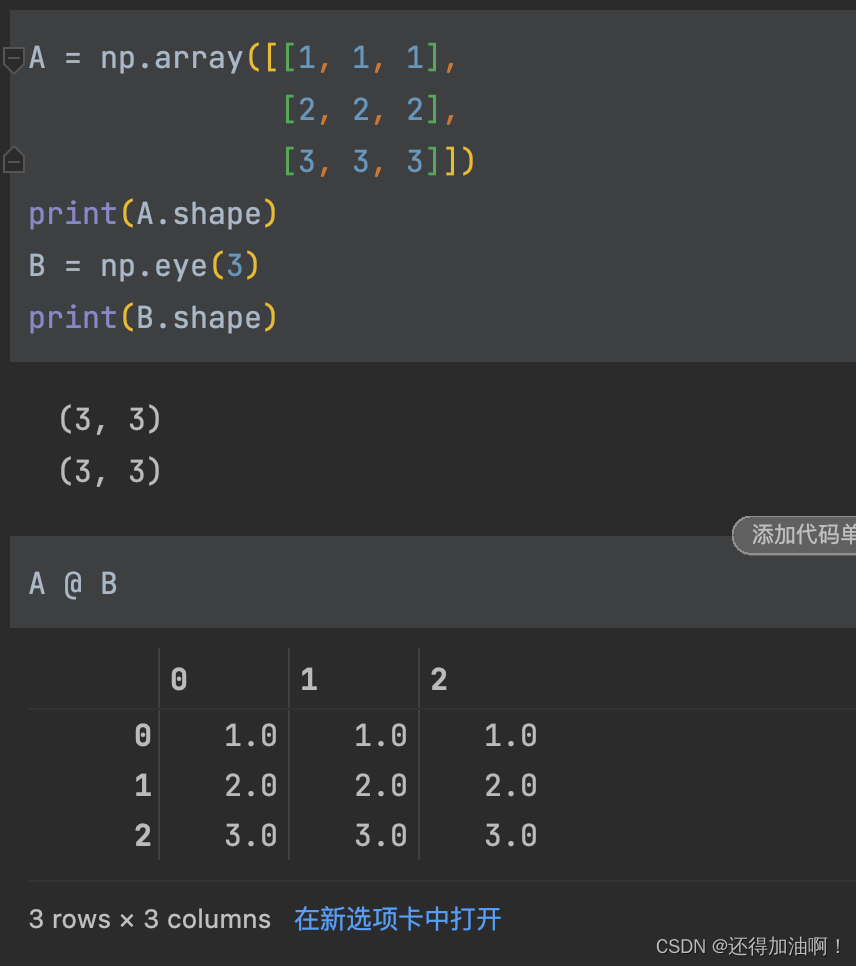Click the fold end marker beside [3, 3, 3]
856x966 pixels.
(14, 160)
